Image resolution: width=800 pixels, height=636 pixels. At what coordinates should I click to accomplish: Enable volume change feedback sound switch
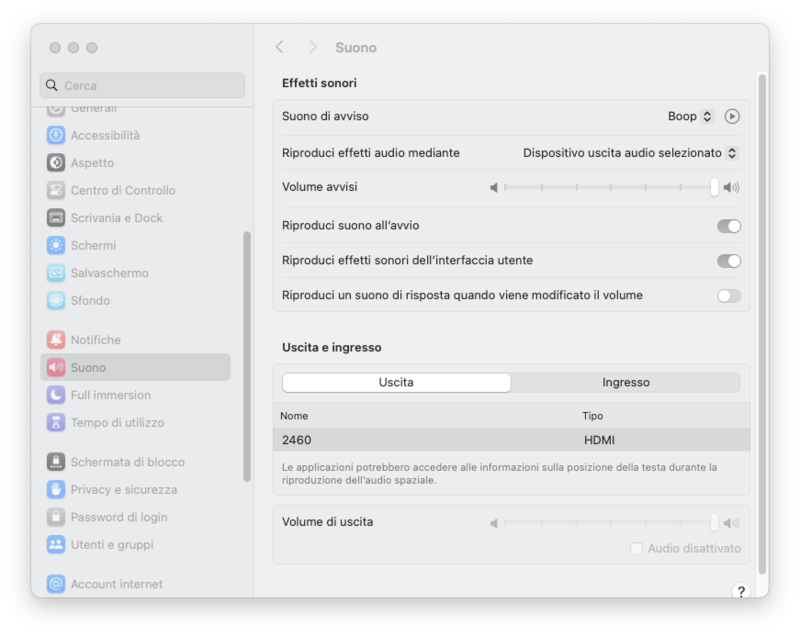click(729, 296)
